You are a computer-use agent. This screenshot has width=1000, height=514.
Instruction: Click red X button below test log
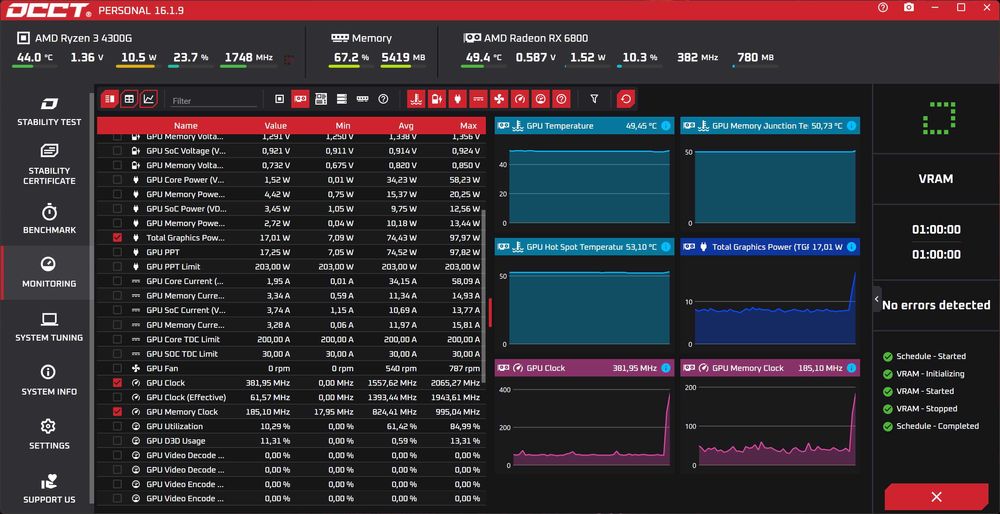click(936, 497)
